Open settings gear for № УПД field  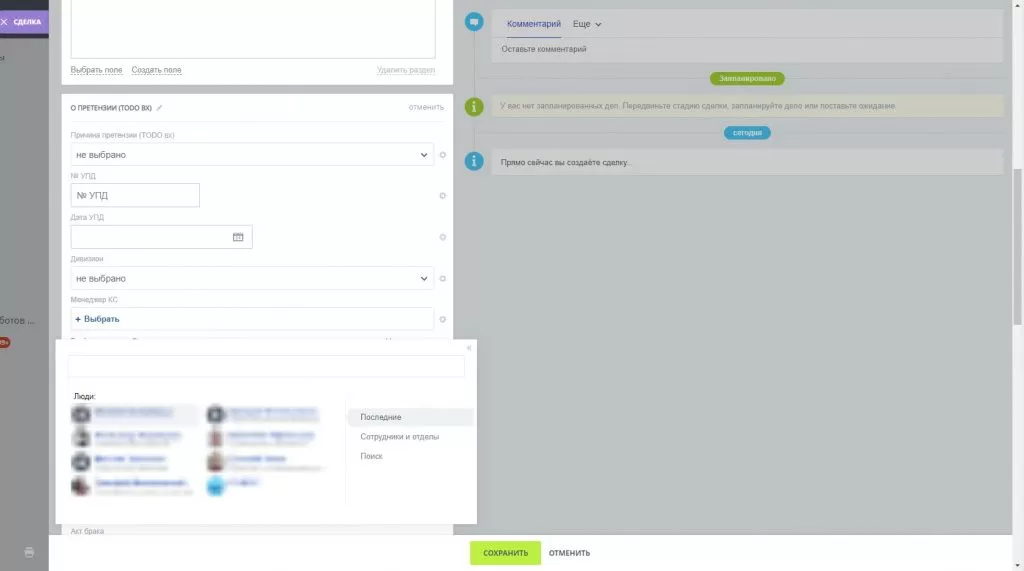[x=442, y=196]
